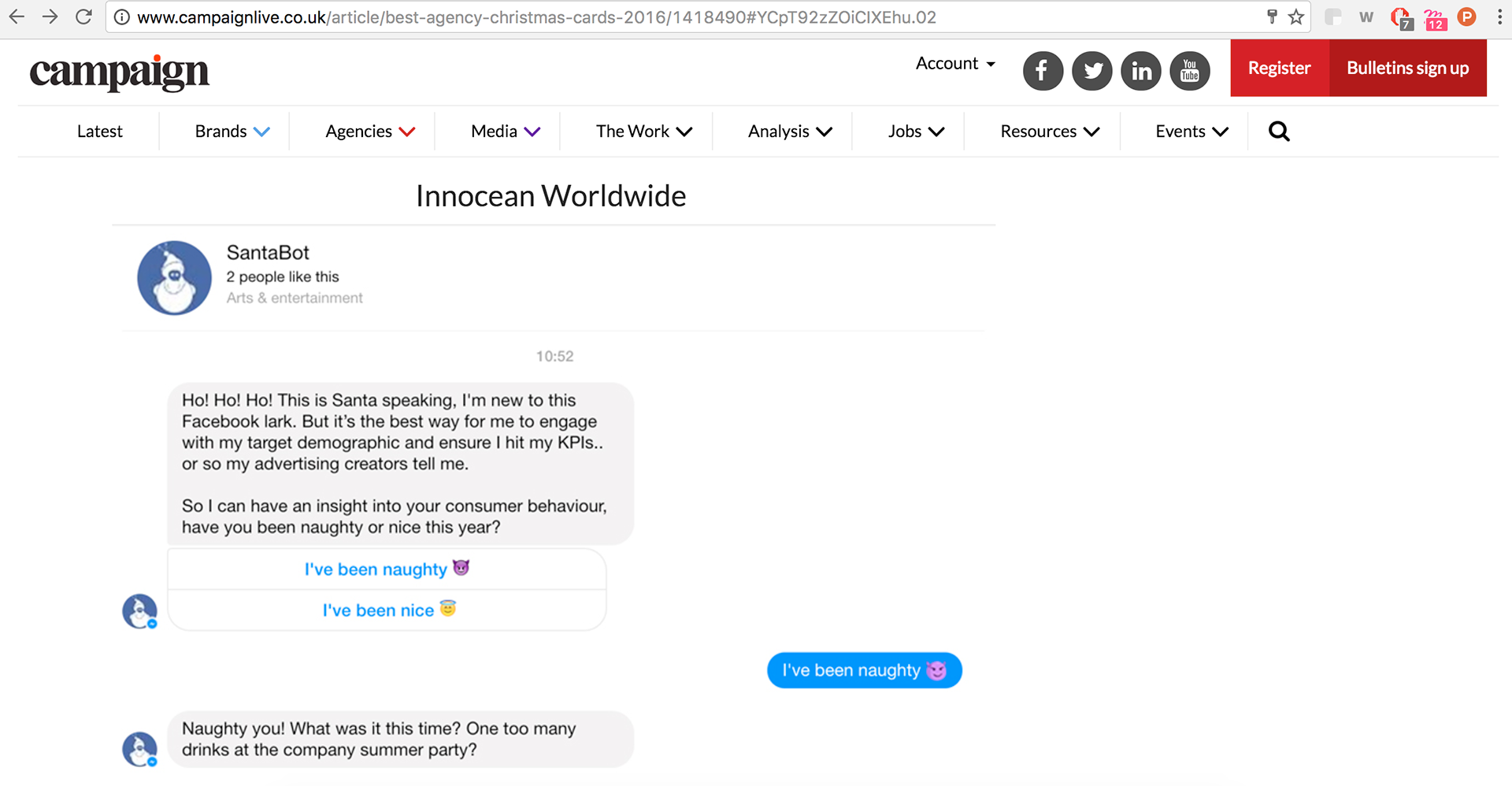
Task: Open the Chrome three-dot menu
Action: click(1499, 17)
